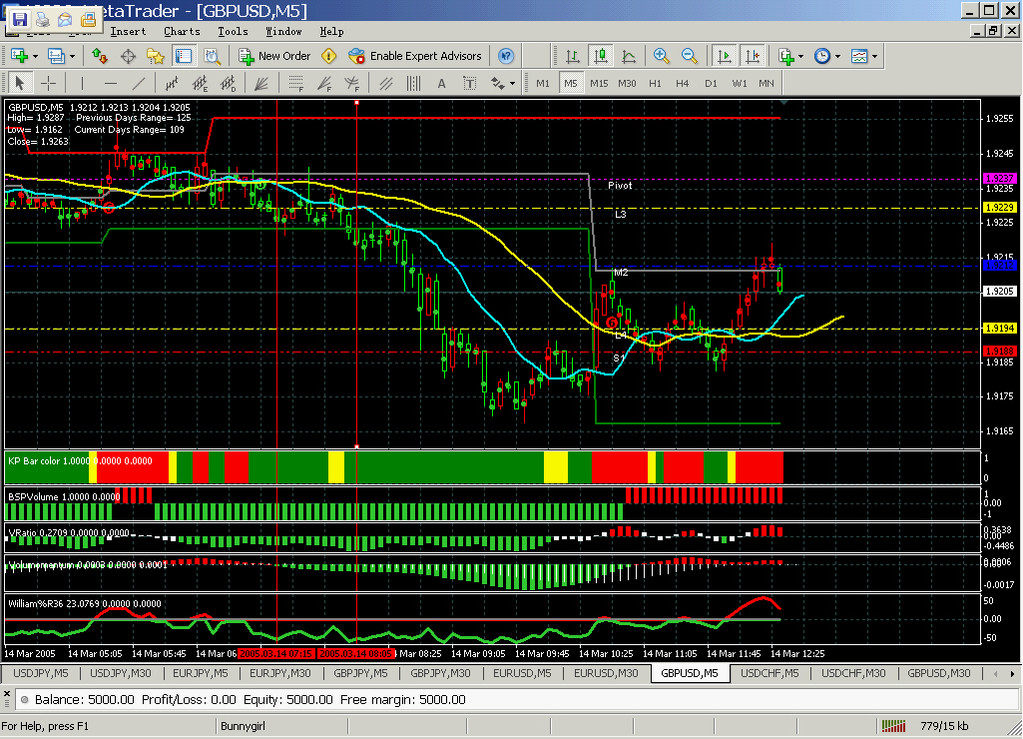The image size is (1023, 739).
Task: Click the Zoom Out magnifier
Action: click(690, 56)
